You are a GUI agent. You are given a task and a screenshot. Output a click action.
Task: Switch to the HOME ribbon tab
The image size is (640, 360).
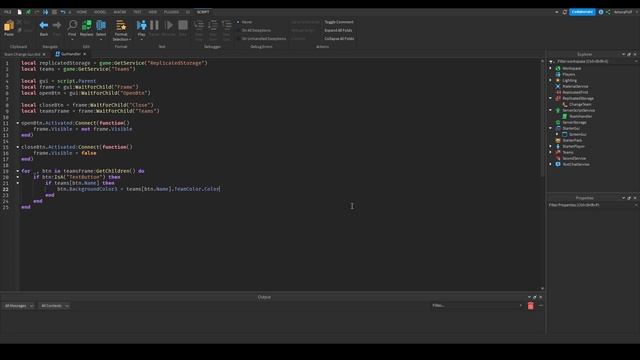pyautogui.click(x=82, y=12)
